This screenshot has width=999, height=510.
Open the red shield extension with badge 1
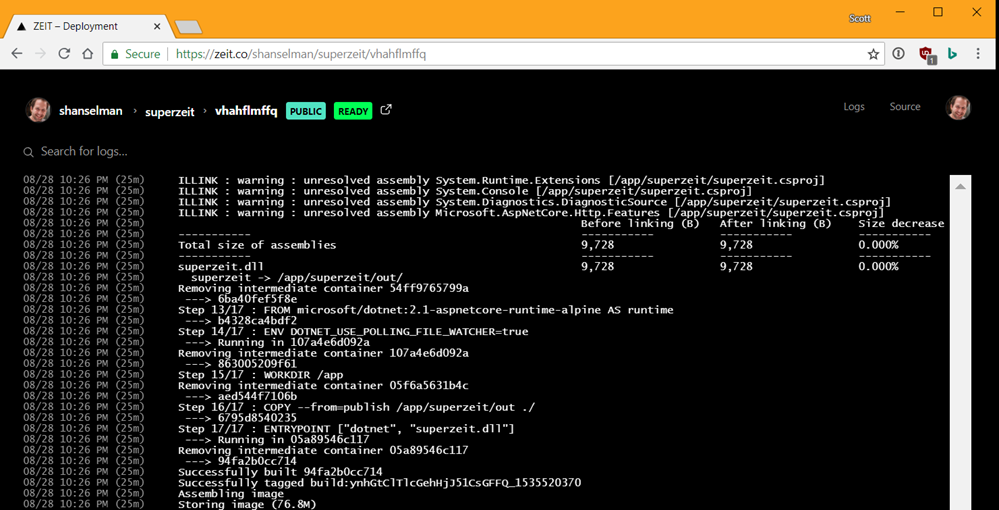click(x=927, y=55)
